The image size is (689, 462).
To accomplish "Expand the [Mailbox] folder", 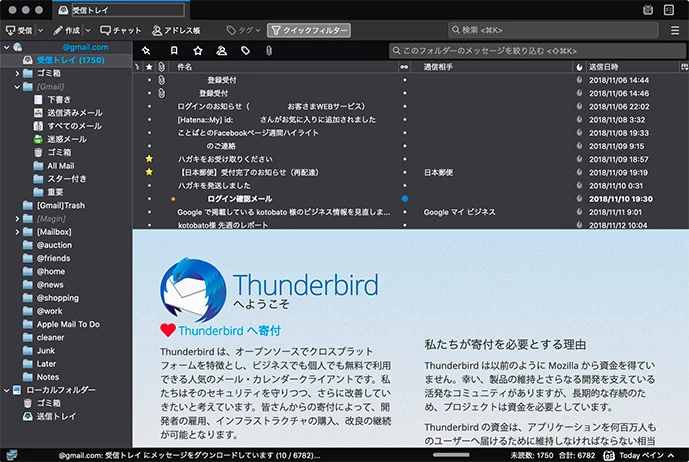I will (17, 231).
